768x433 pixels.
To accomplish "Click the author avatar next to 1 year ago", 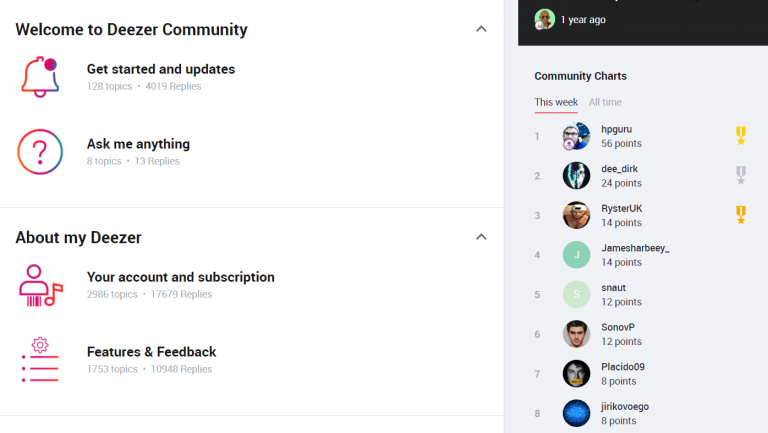I will (544, 19).
